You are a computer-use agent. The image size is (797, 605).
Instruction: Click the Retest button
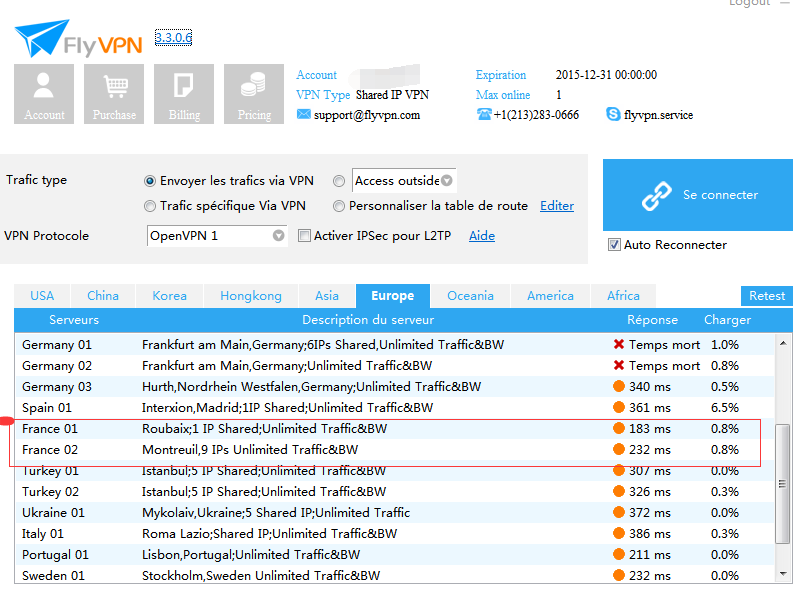(767, 296)
